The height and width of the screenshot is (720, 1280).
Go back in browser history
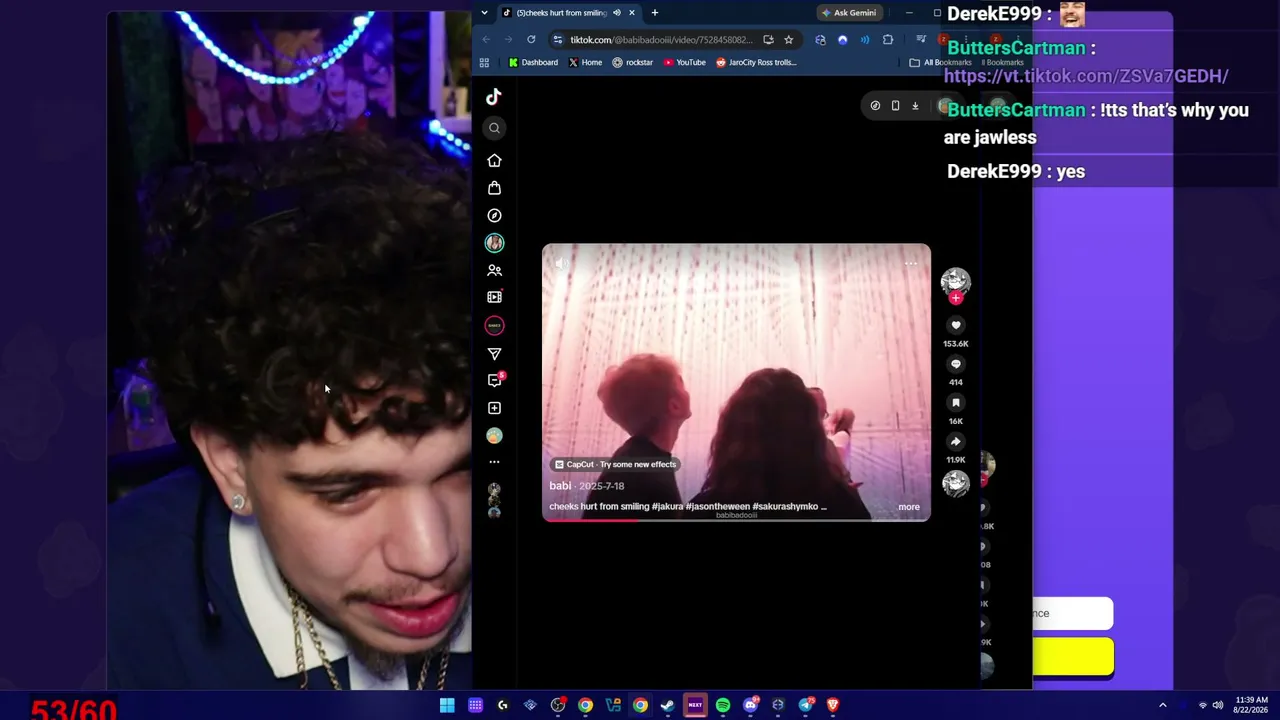[487, 40]
